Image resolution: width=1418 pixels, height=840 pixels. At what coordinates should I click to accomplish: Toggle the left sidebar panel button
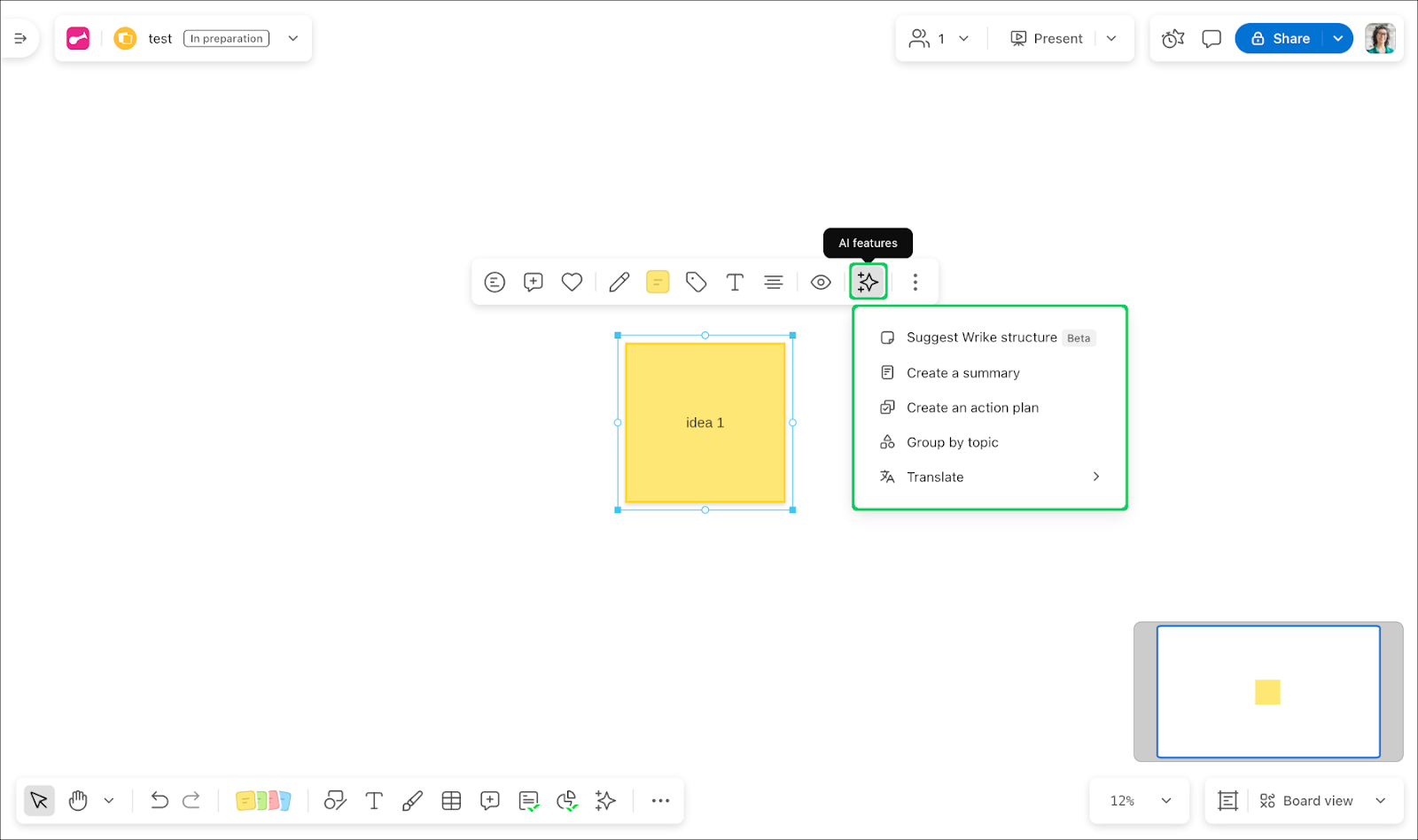(x=20, y=38)
